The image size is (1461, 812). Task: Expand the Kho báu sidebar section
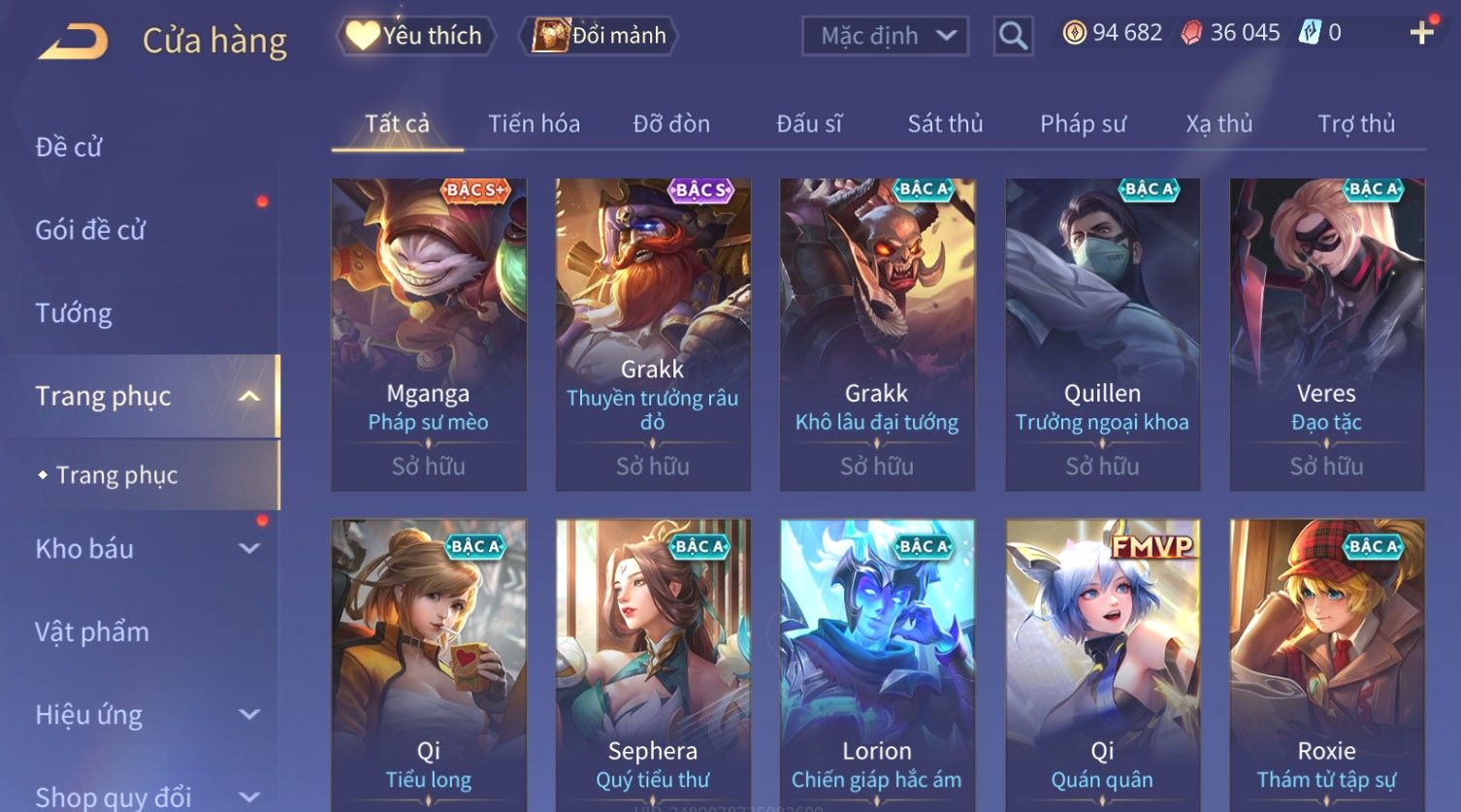click(249, 548)
